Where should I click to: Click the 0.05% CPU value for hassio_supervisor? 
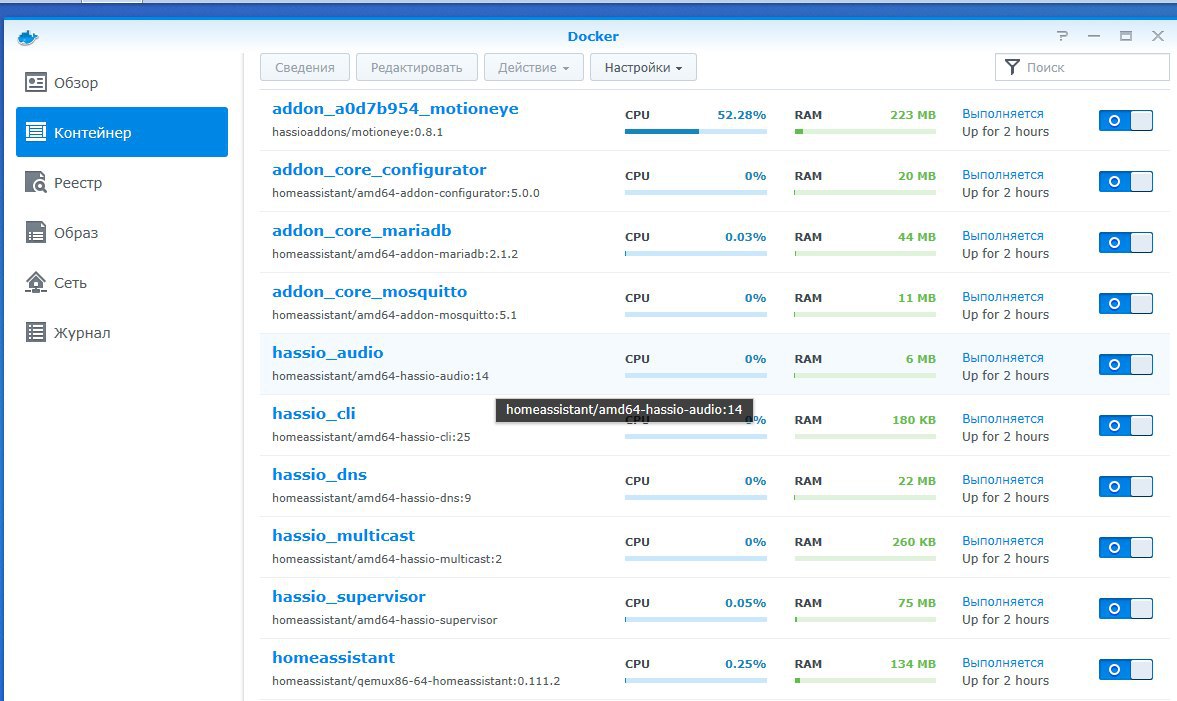(745, 603)
